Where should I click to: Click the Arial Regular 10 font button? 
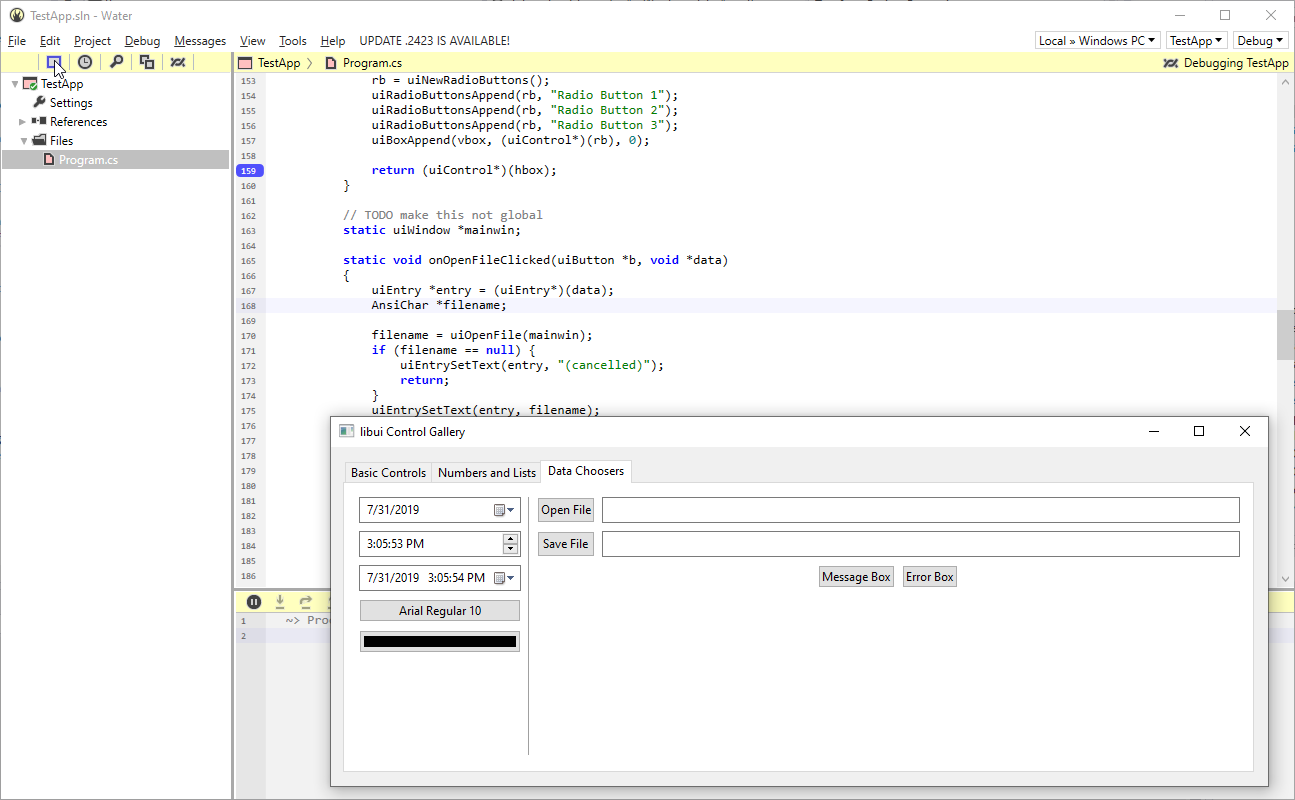[x=440, y=611]
